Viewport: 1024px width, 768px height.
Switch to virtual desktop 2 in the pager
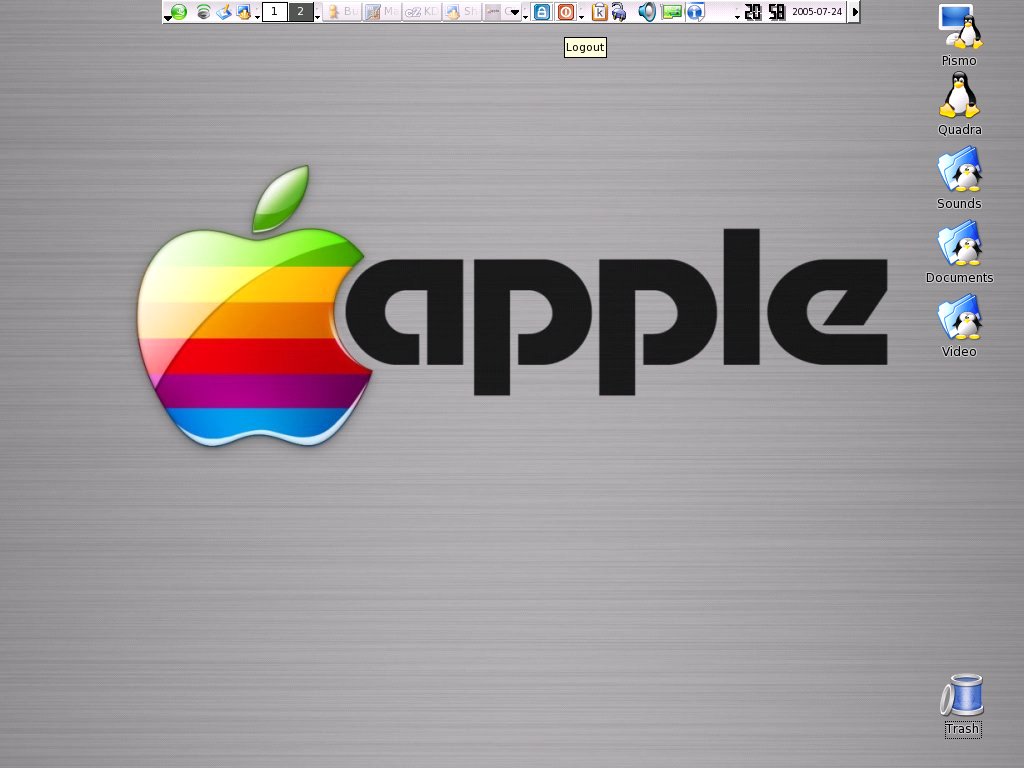click(300, 11)
